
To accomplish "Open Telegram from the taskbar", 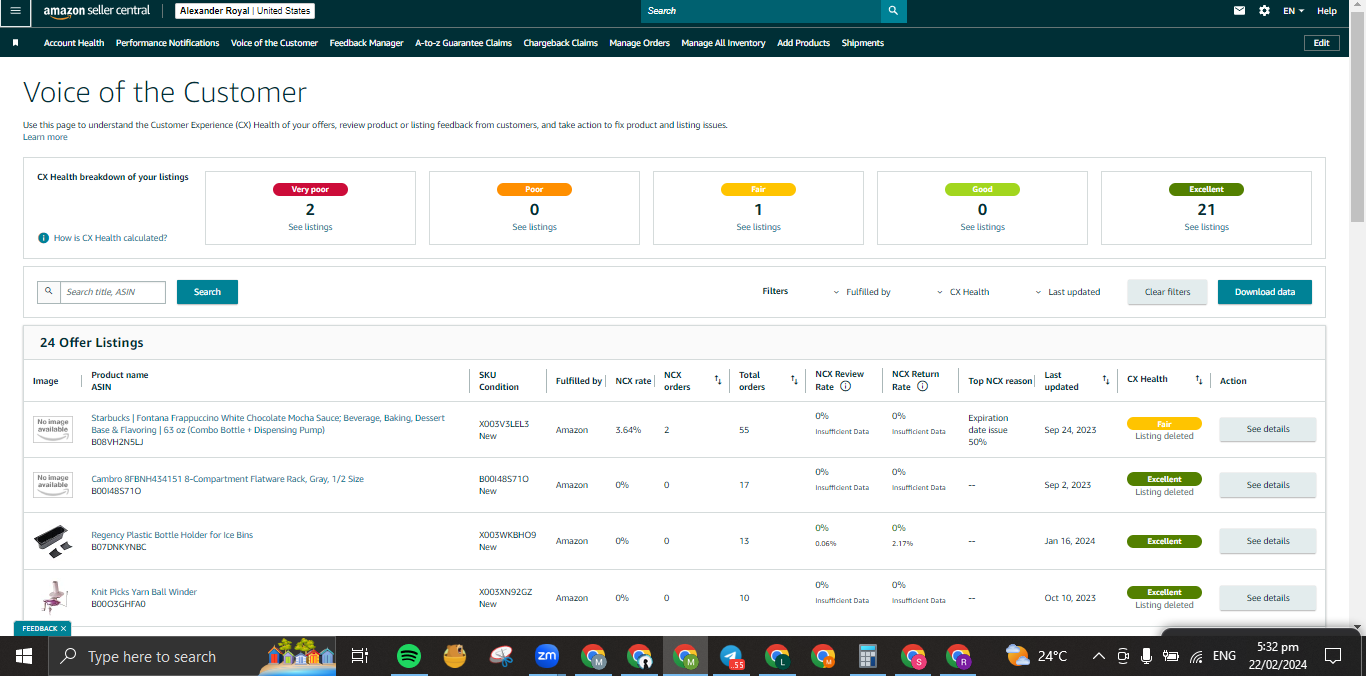I will [732, 656].
